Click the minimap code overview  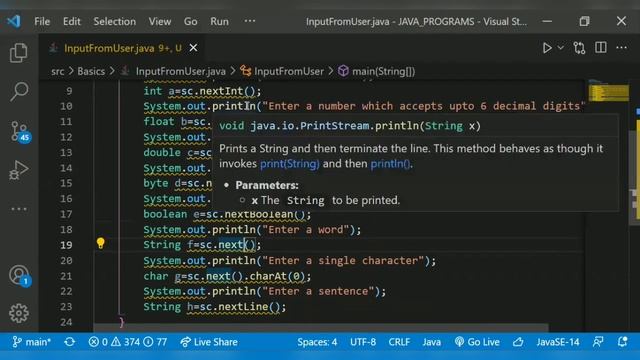click(608, 92)
